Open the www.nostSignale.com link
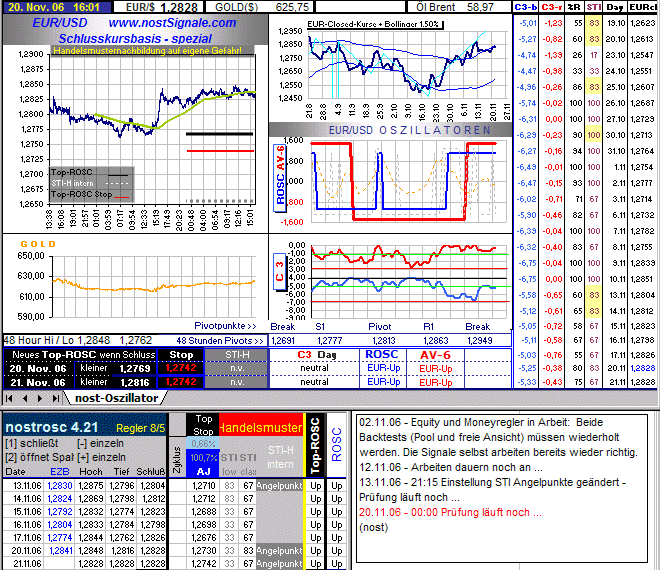Screen dimensions: 660x570 [172, 23]
